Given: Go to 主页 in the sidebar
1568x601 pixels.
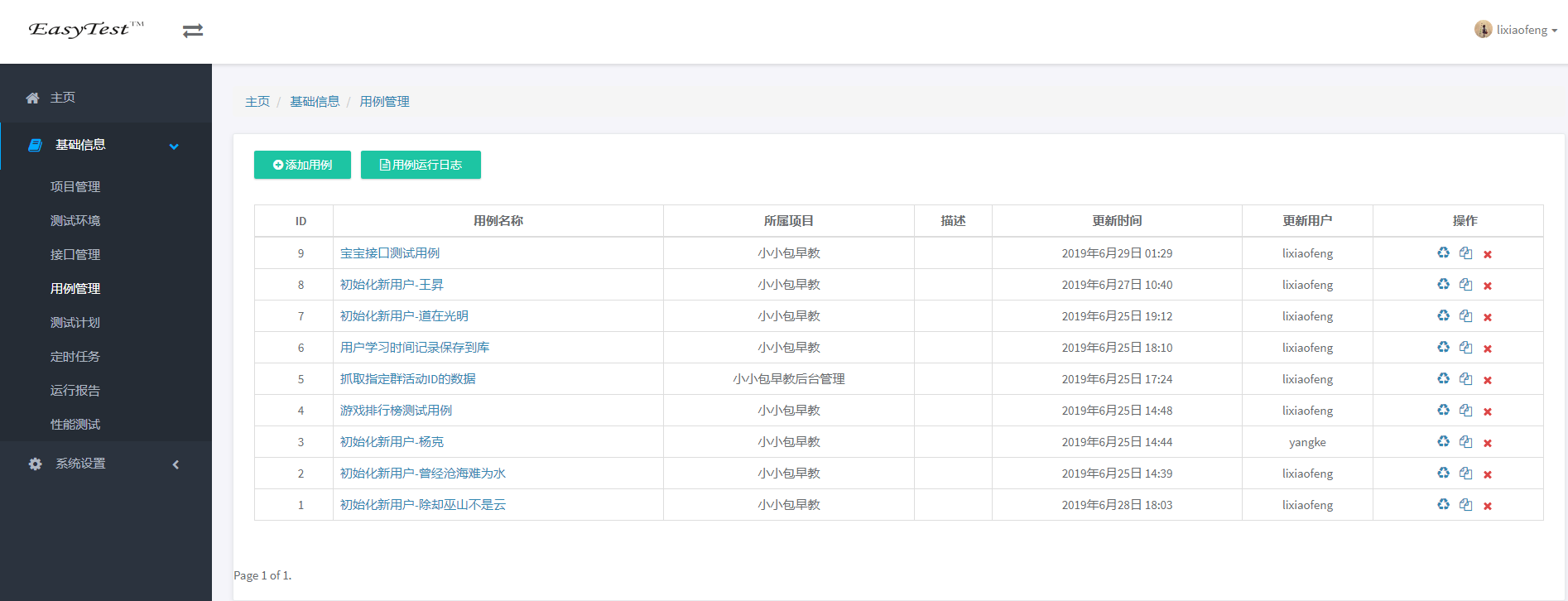Looking at the screenshot, I should [x=63, y=98].
